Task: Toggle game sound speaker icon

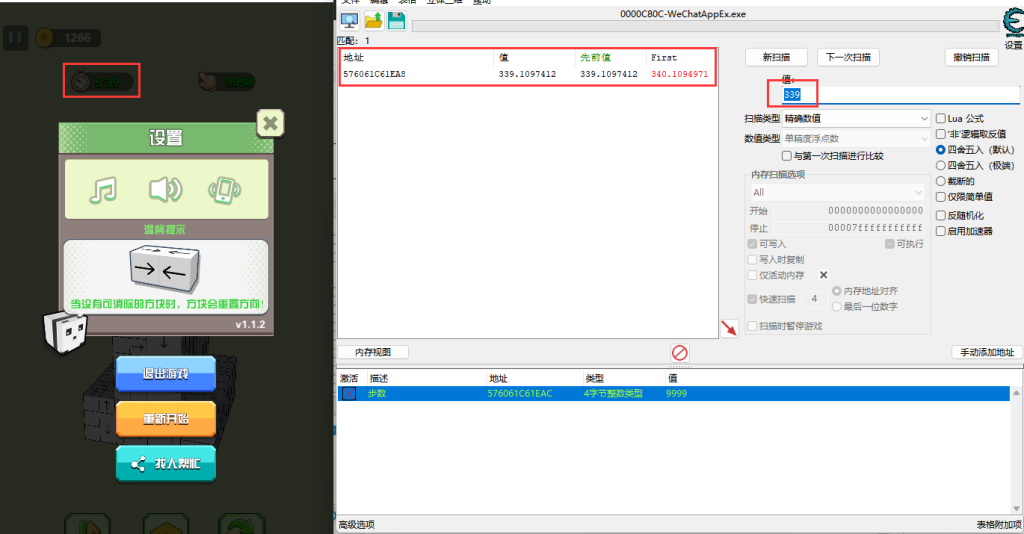Action: [x=165, y=190]
